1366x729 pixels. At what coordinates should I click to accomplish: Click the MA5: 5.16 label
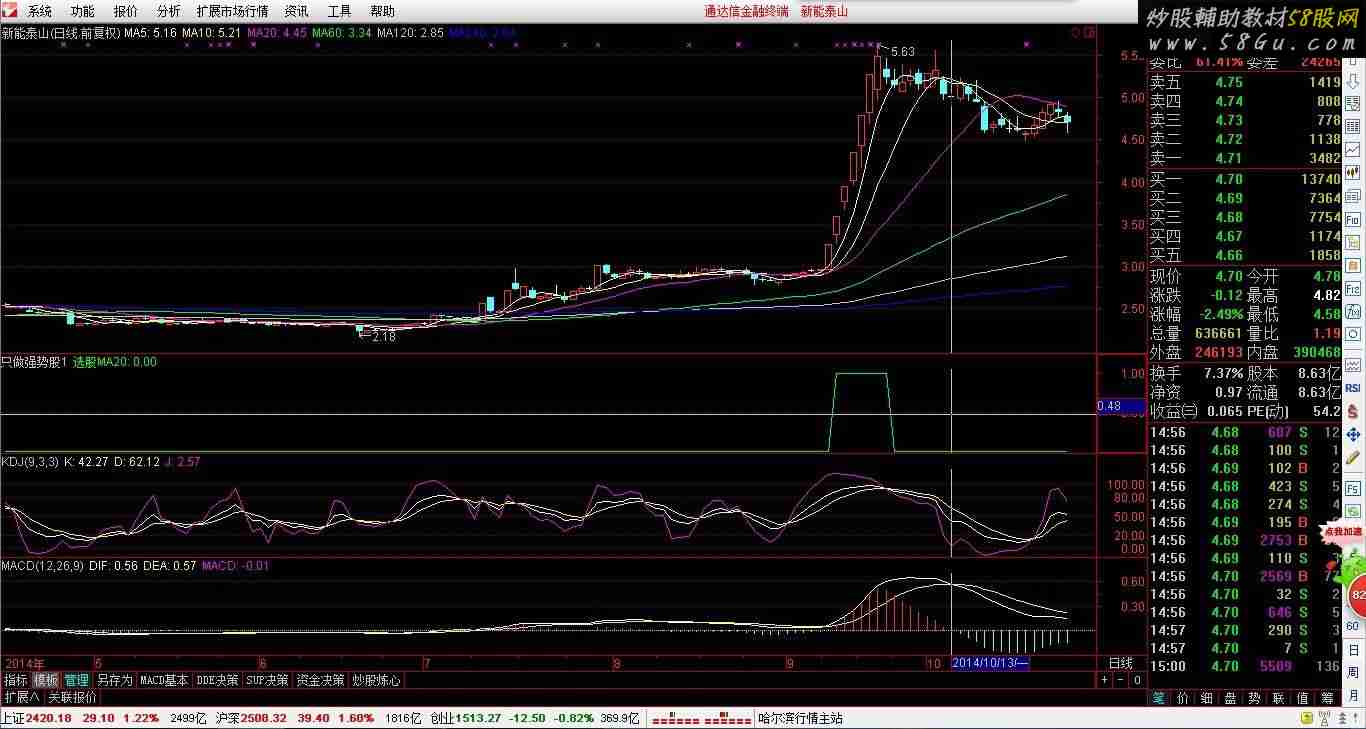click(150, 33)
